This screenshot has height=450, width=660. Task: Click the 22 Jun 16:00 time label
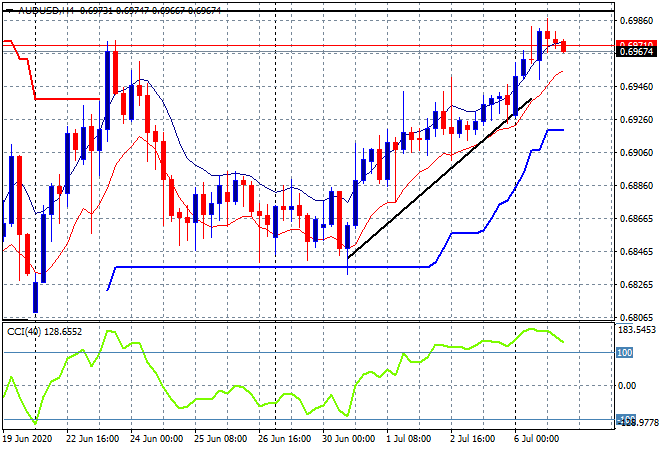click(92, 439)
